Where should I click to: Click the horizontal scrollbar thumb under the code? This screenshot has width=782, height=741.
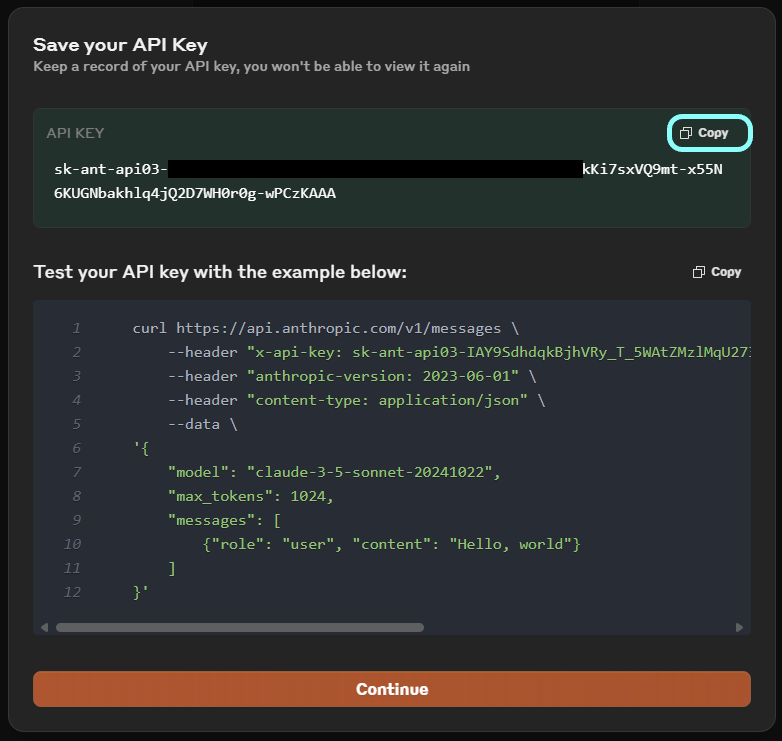(x=240, y=628)
